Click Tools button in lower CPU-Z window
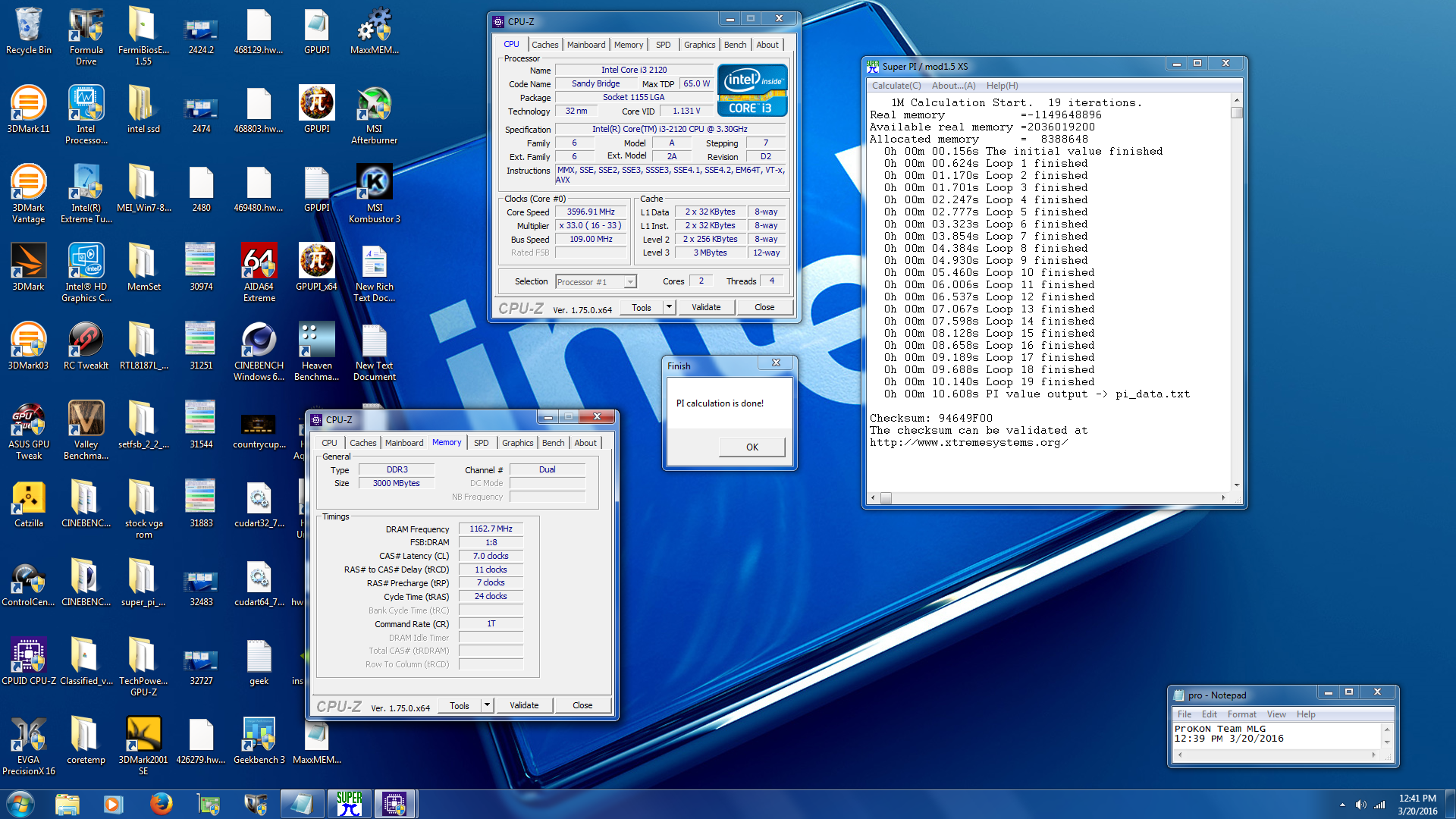The height and width of the screenshot is (819, 1456). [x=460, y=705]
